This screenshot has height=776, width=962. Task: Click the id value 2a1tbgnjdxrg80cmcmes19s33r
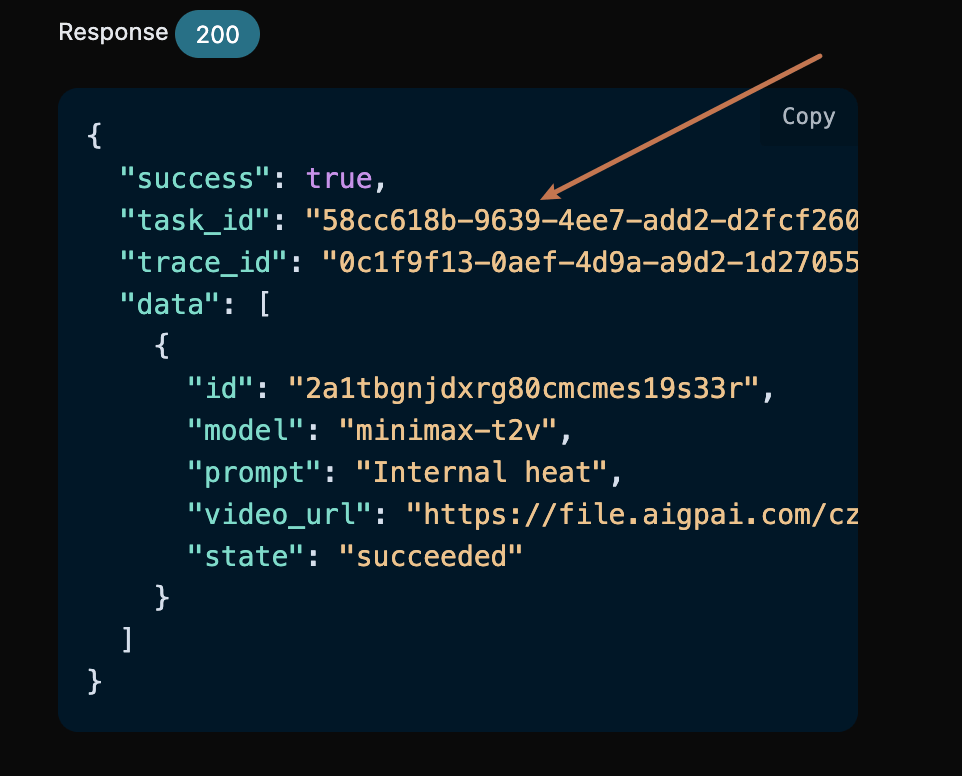tap(524, 388)
